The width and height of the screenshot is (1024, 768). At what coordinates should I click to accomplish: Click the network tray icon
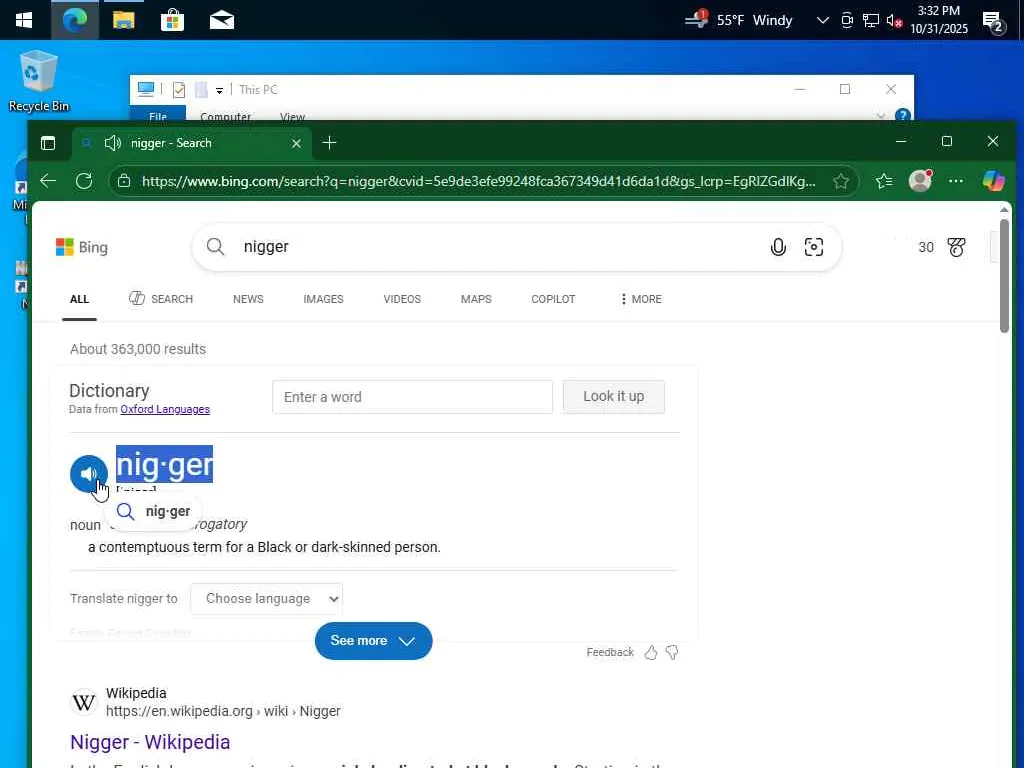click(x=871, y=20)
